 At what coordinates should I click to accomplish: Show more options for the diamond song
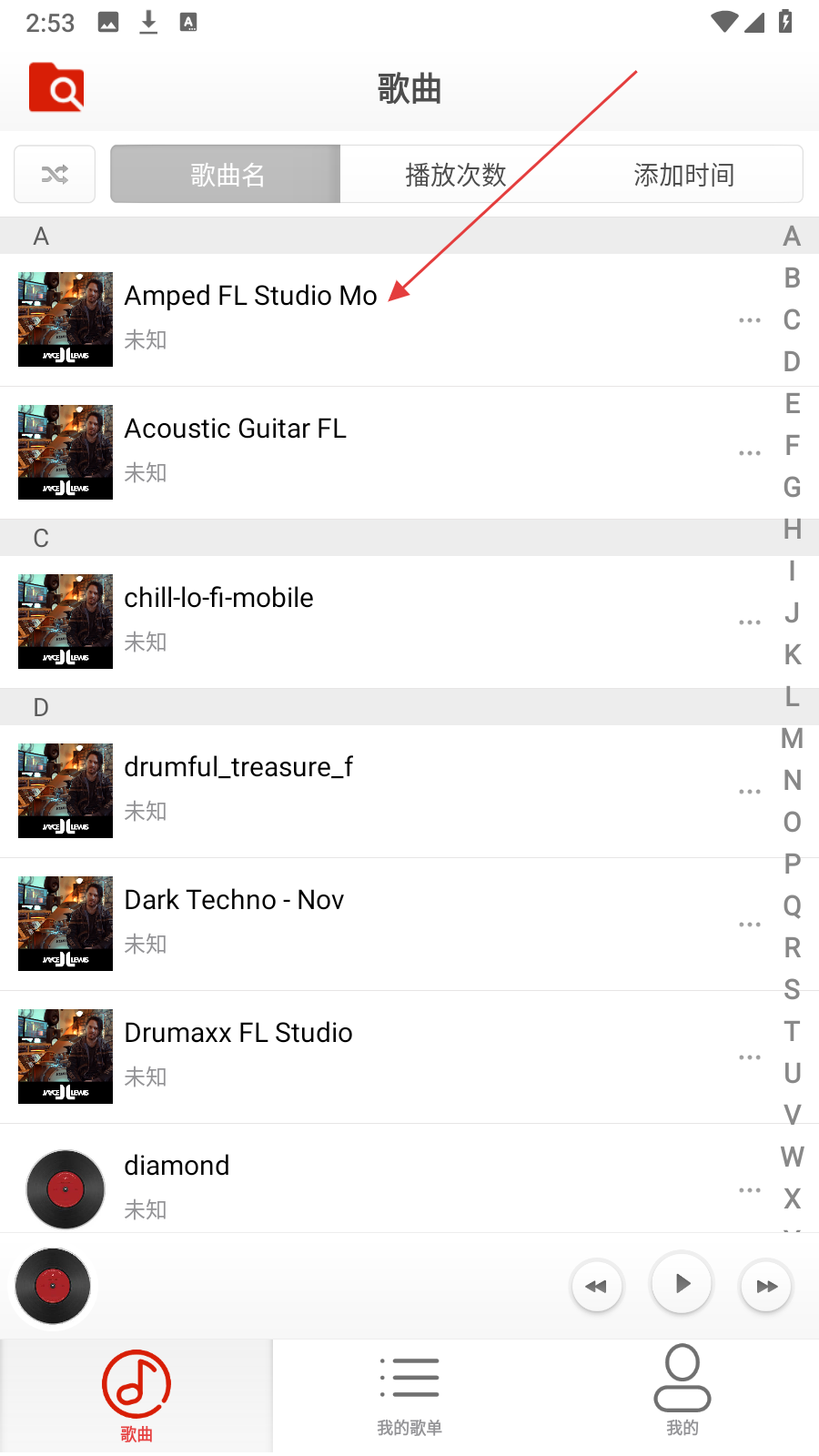click(x=750, y=1190)
